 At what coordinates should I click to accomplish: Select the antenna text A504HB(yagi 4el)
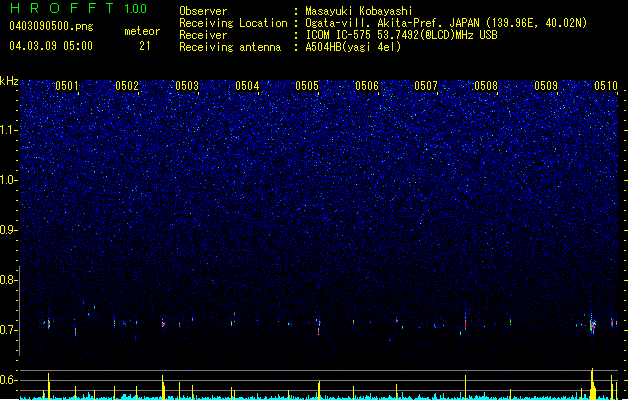tap(353, 47)
